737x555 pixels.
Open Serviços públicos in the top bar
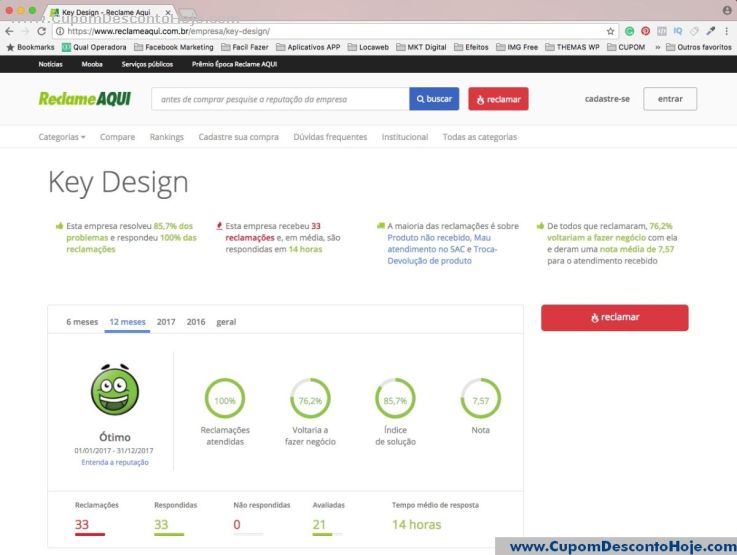[x=147, y=64]
